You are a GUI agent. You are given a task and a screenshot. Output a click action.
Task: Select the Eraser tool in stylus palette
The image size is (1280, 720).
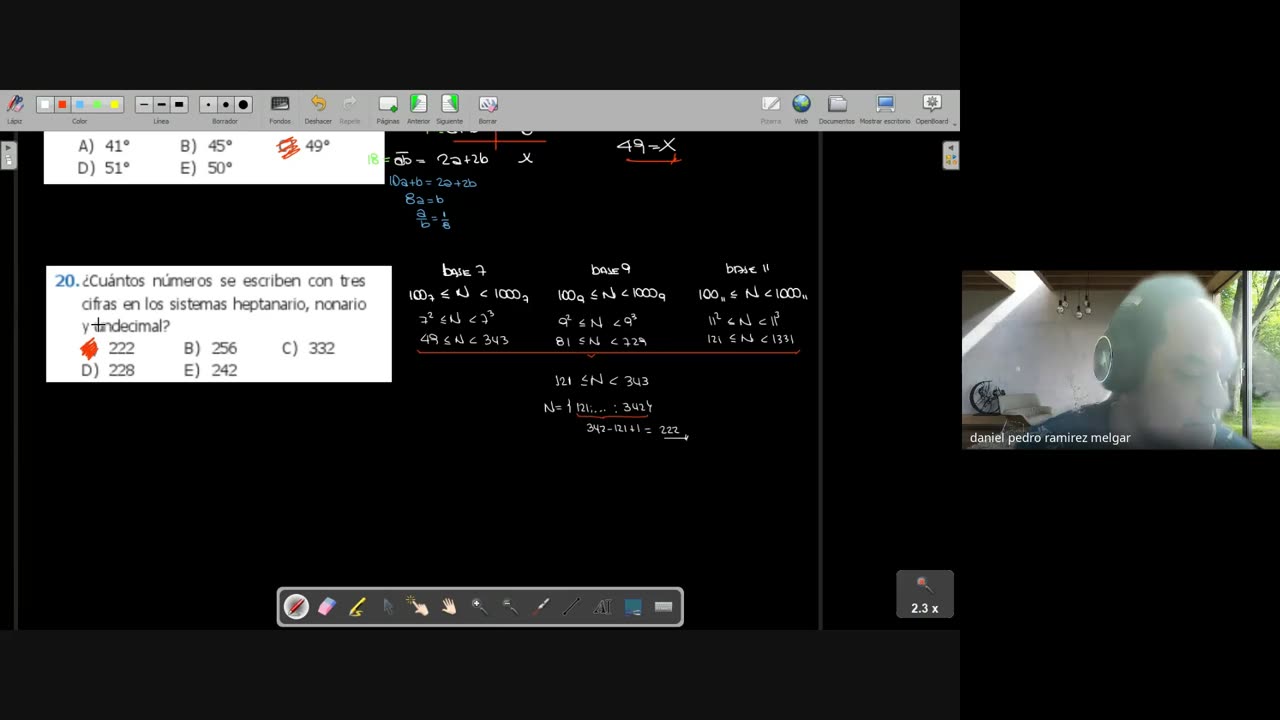pos(327,606)
